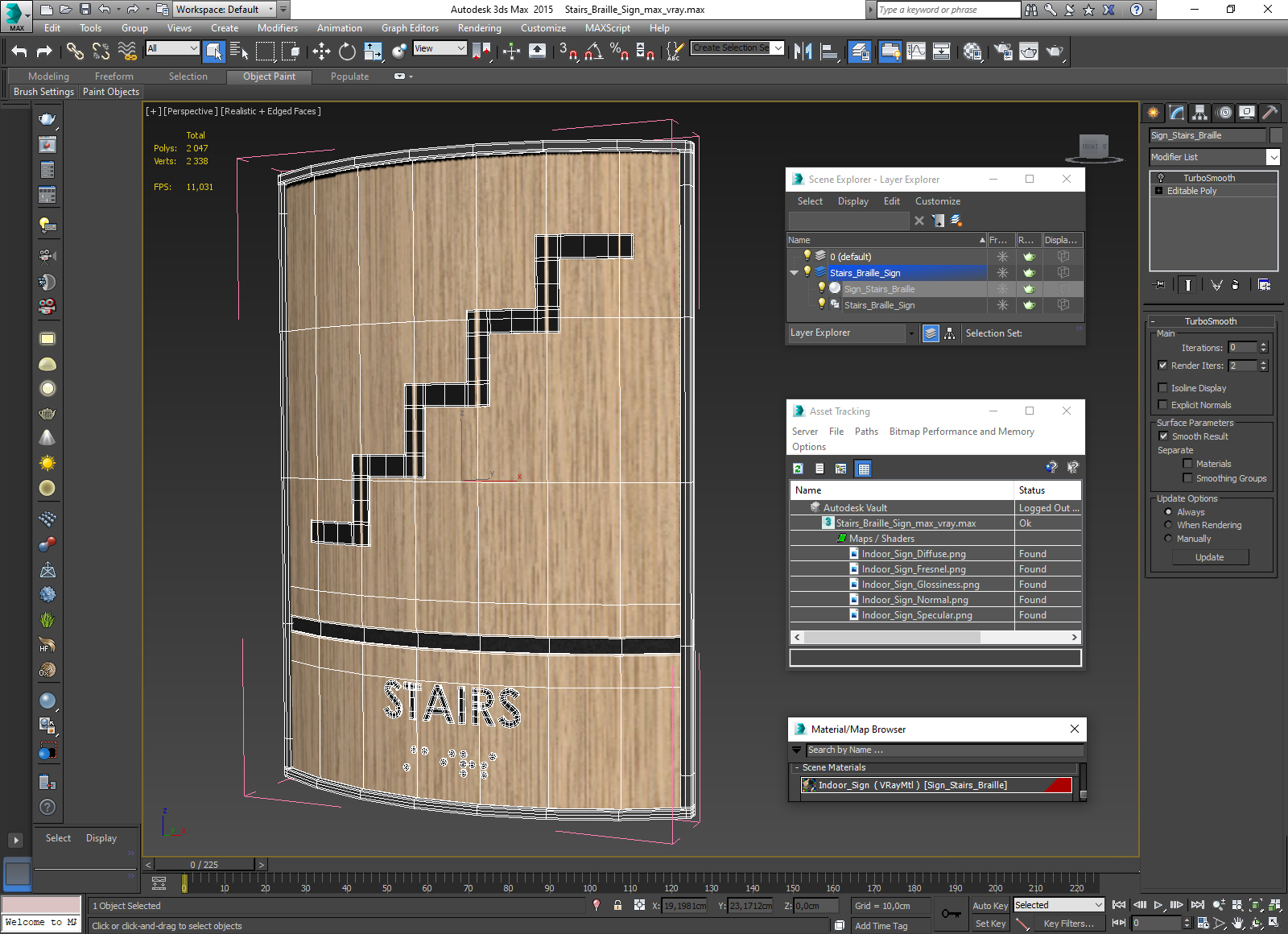
Task: Toggle Angle Snap
Action: tap(594, 52)
